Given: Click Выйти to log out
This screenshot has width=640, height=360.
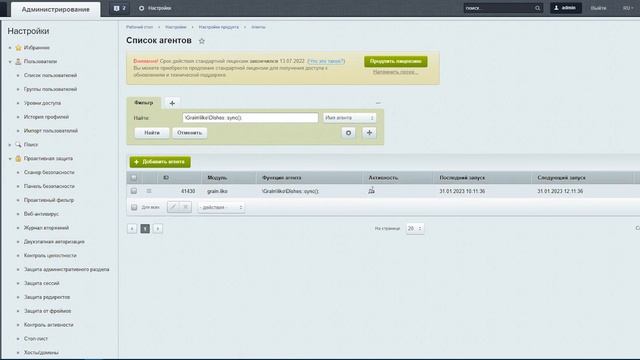Looking at the screenshot, I should [x=598, y=8].
